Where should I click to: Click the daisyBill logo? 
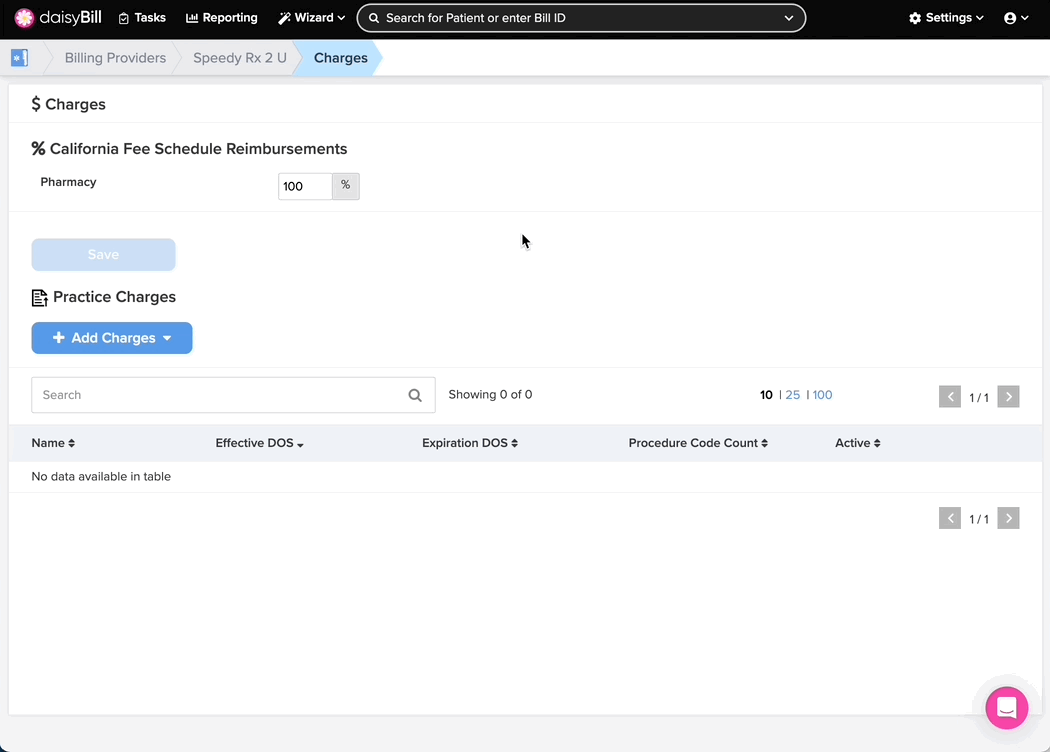click(x=58, y=18)
